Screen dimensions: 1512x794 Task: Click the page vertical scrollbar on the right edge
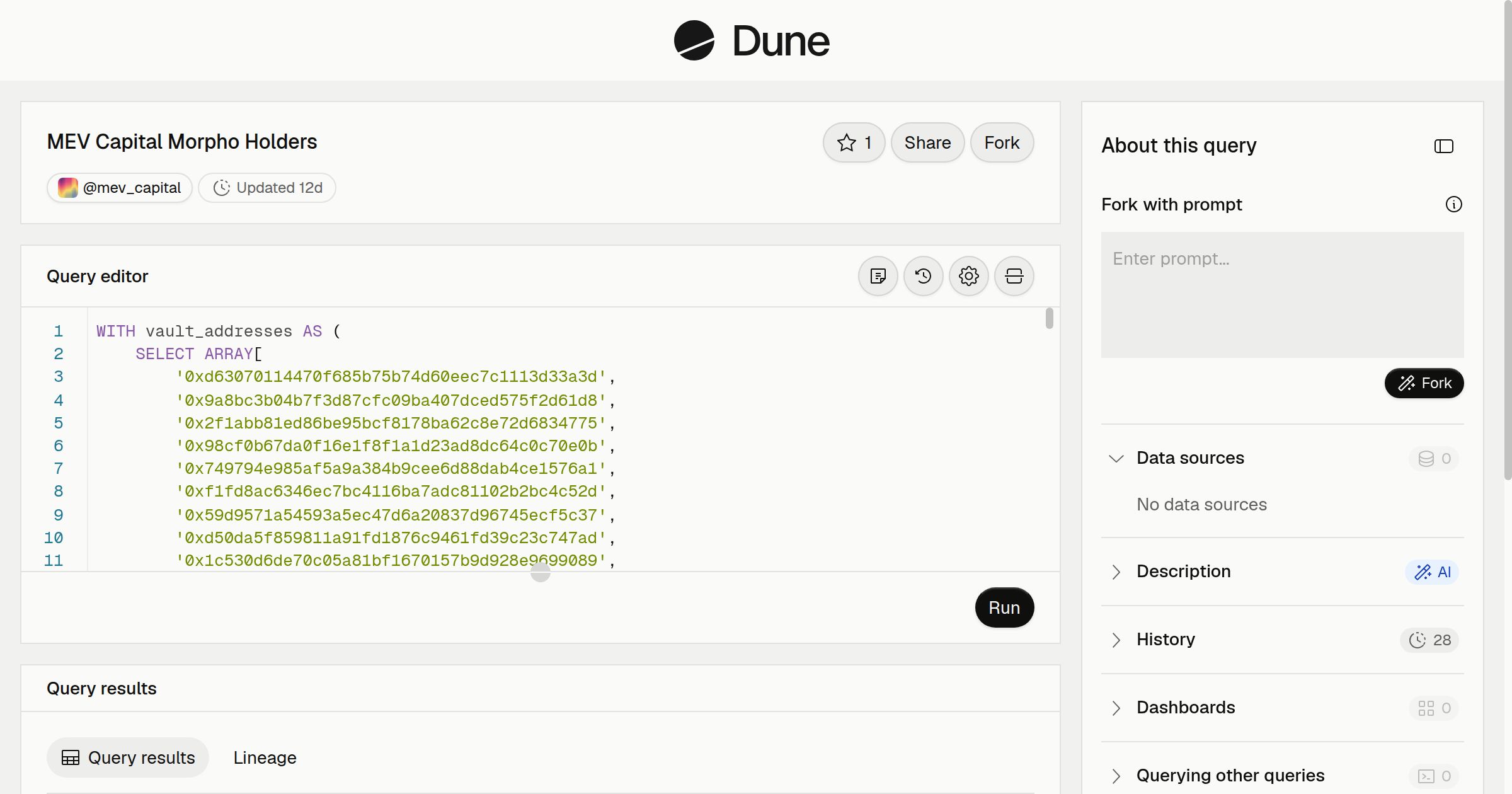click(x=1508, y=239)
